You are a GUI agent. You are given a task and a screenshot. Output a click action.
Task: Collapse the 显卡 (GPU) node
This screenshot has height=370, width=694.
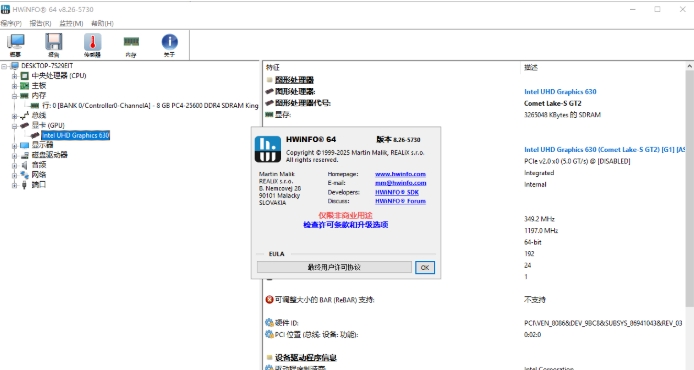(14, 126)
